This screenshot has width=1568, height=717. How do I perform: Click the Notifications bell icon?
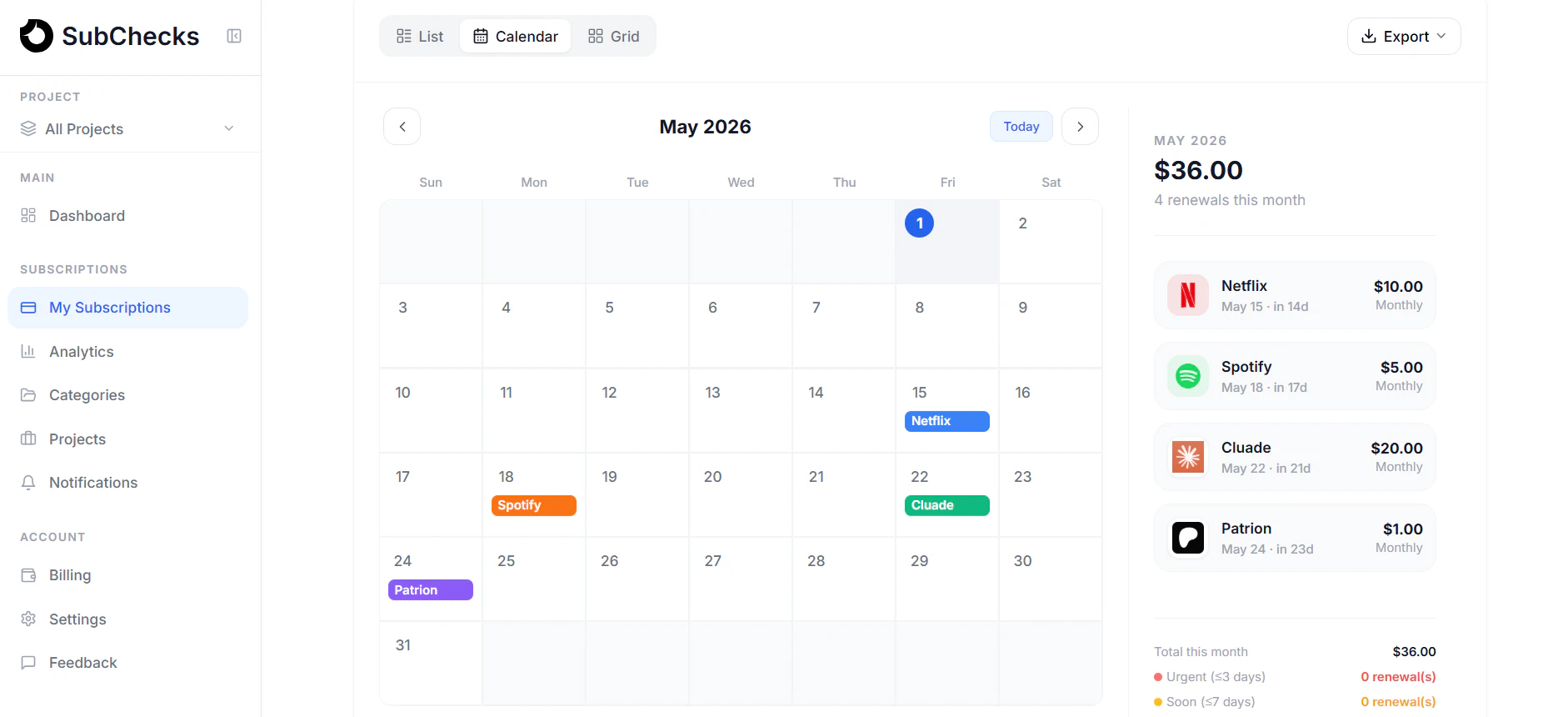28,482
